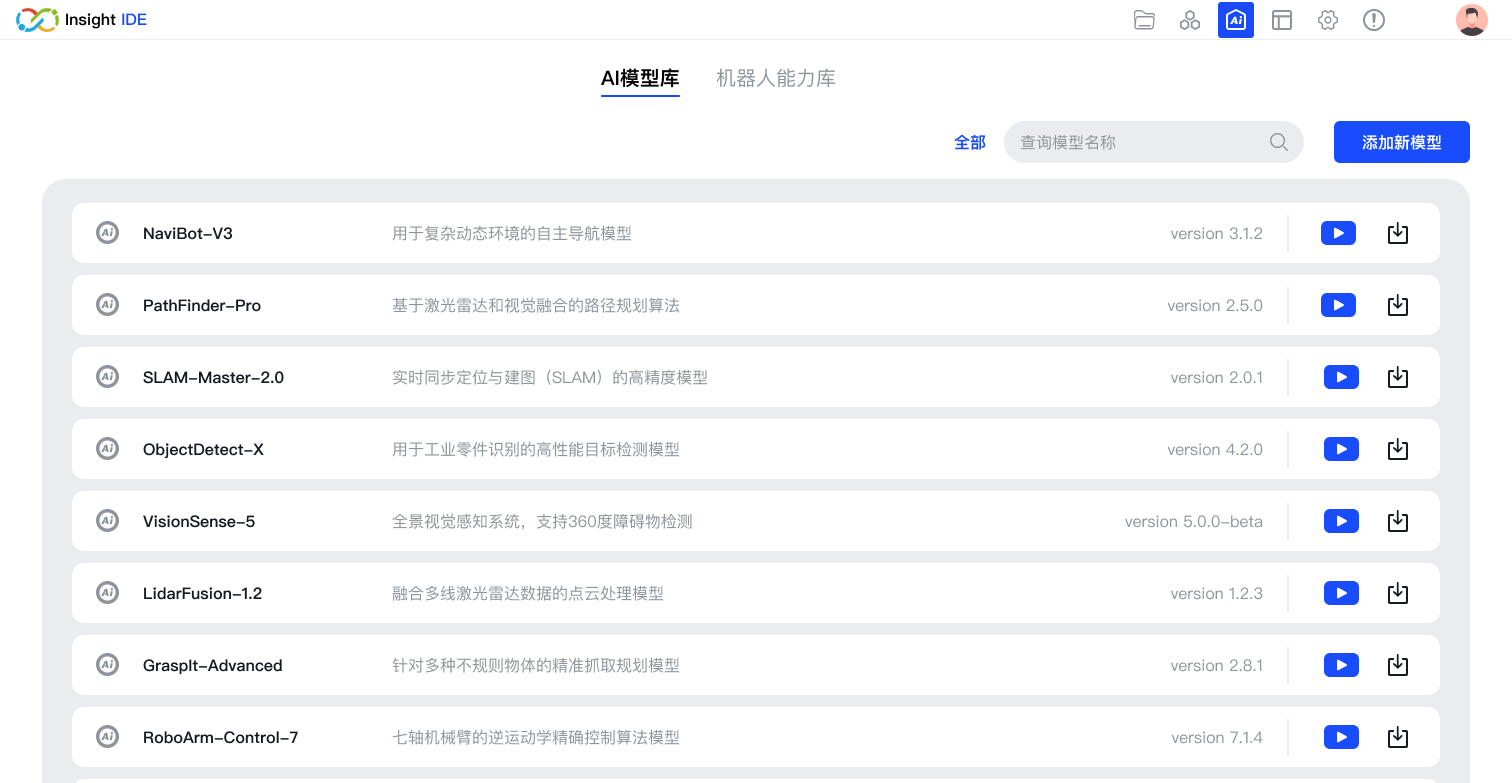Open settings gear icon in header

pyautogui.click(x=1328, y=20)
